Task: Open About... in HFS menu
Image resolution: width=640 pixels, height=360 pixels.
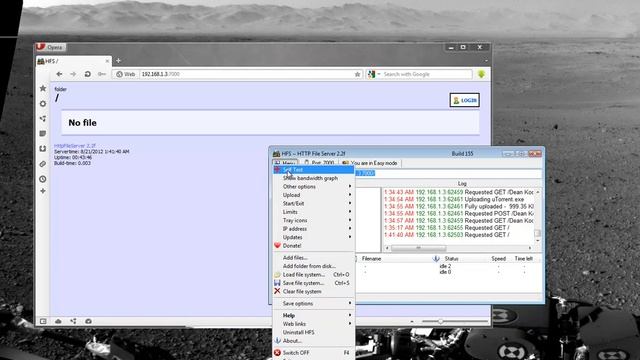Action: 313,341
